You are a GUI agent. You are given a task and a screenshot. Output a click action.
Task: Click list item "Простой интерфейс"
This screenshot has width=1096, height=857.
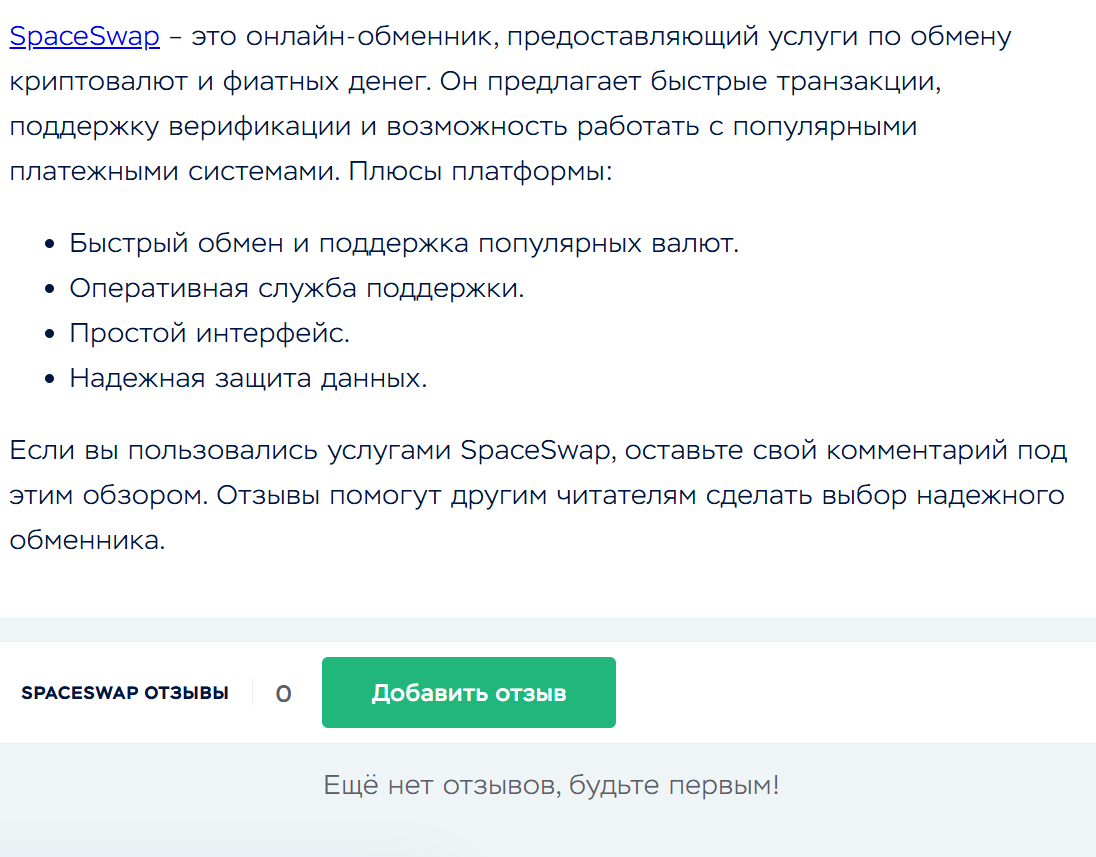(x=209, y=333)
